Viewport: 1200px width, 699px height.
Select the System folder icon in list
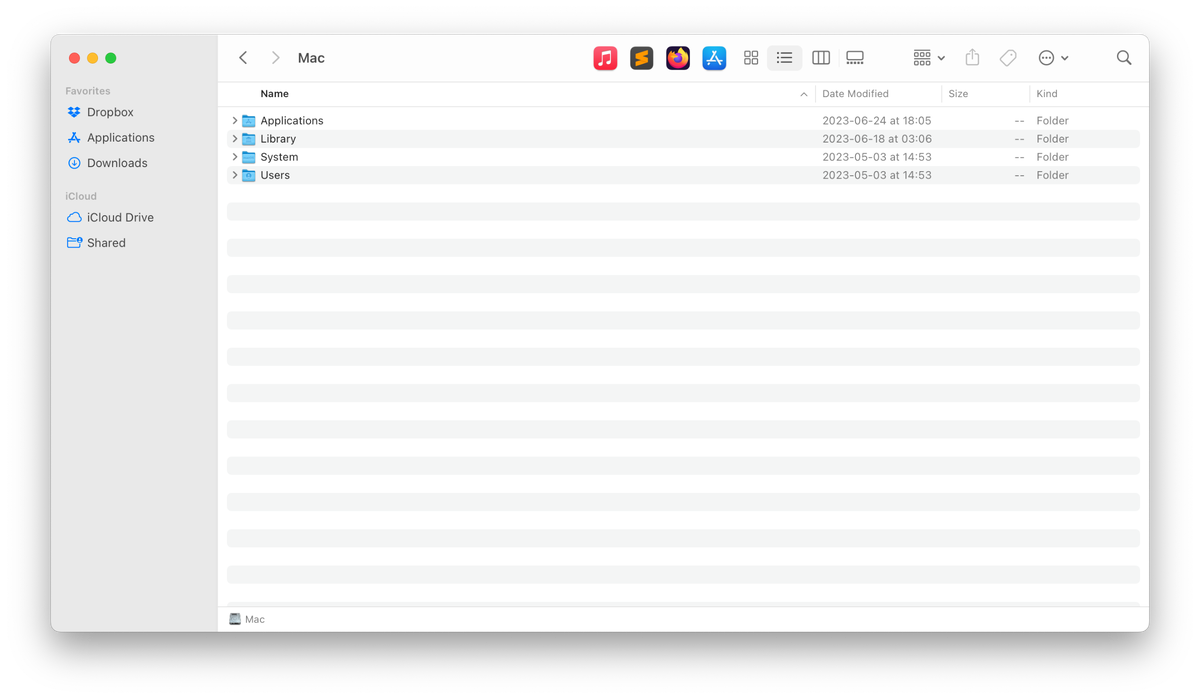point(249,157)
